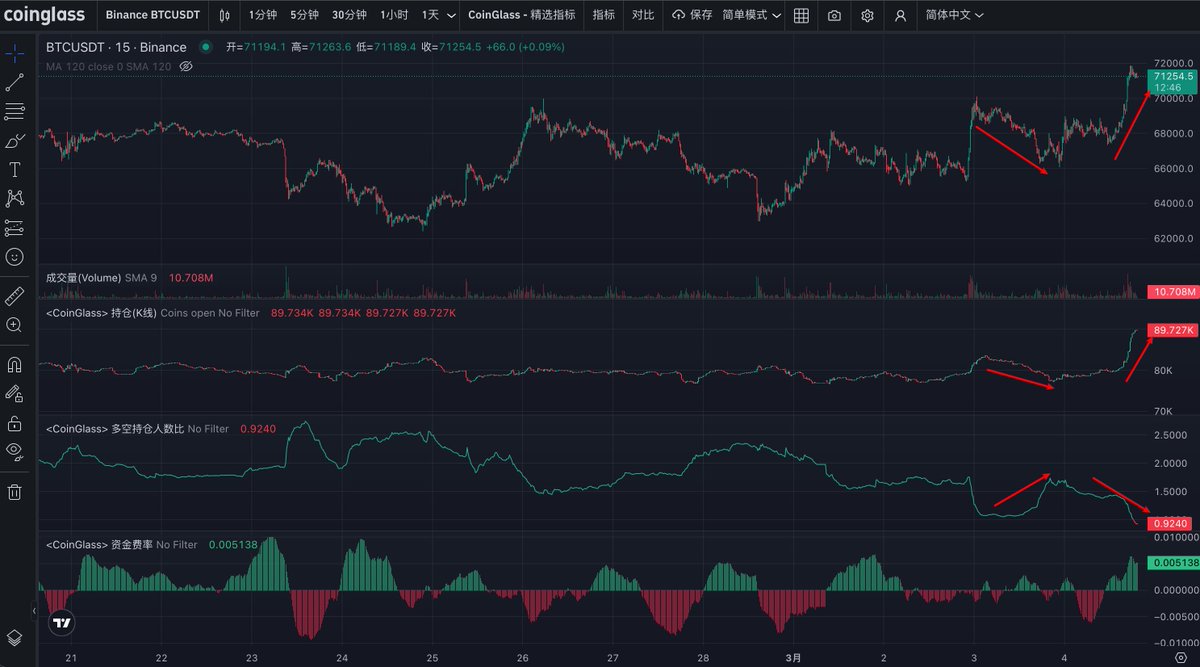Toggle MA 120 indicator visibility eye
Image resolution: width=1200 pixels, height=667 pixels.
click(x=186, y=67)
